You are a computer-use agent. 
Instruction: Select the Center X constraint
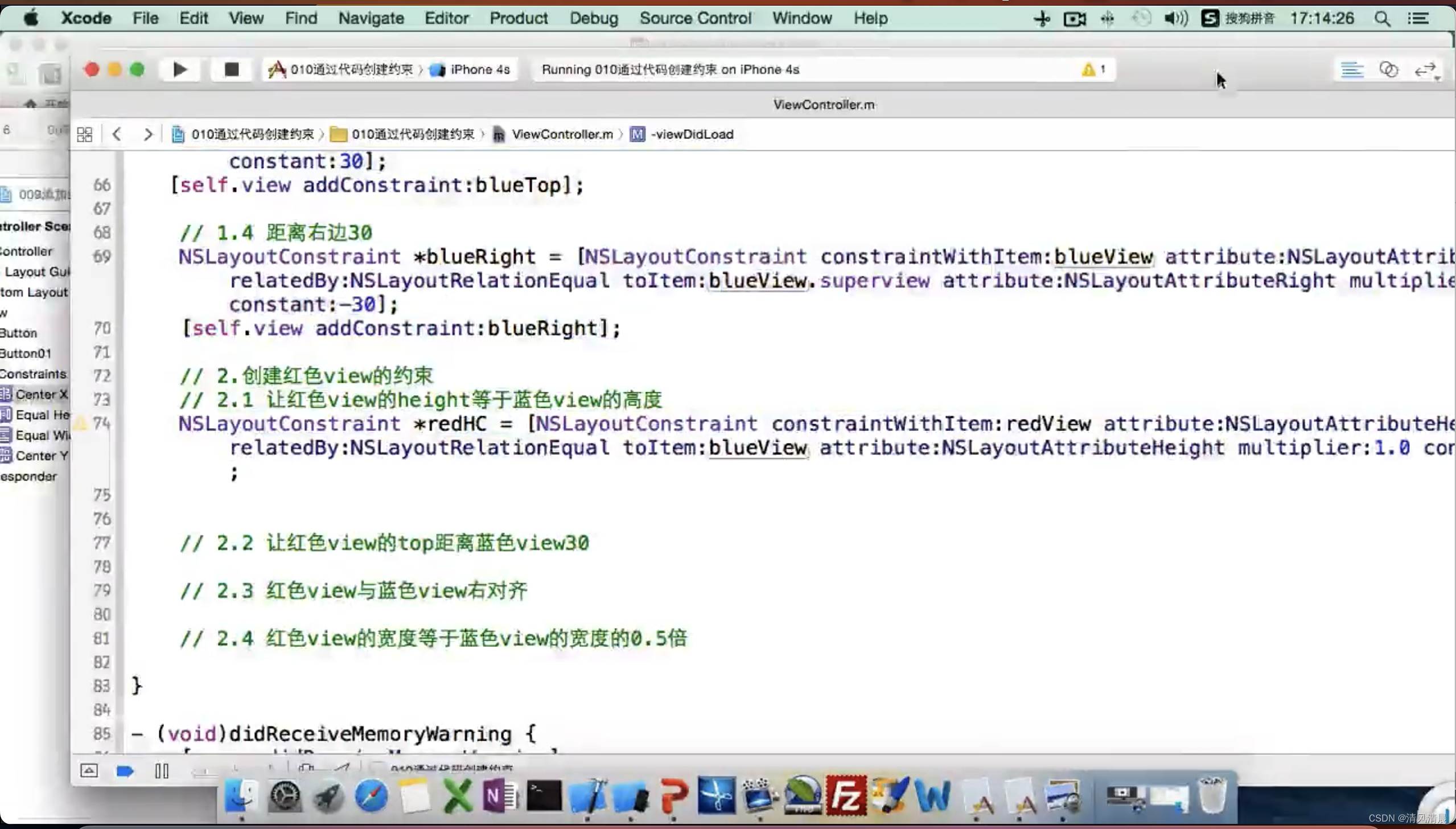41,394
